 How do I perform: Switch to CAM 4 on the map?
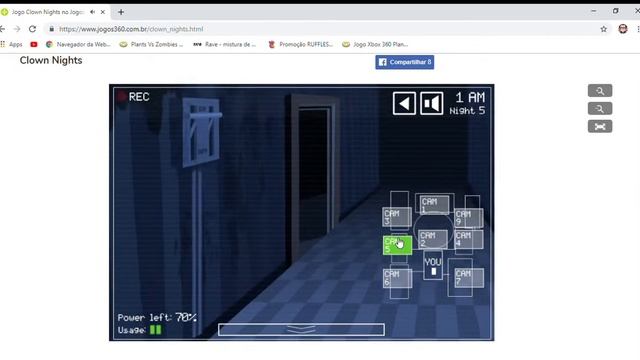469,239
